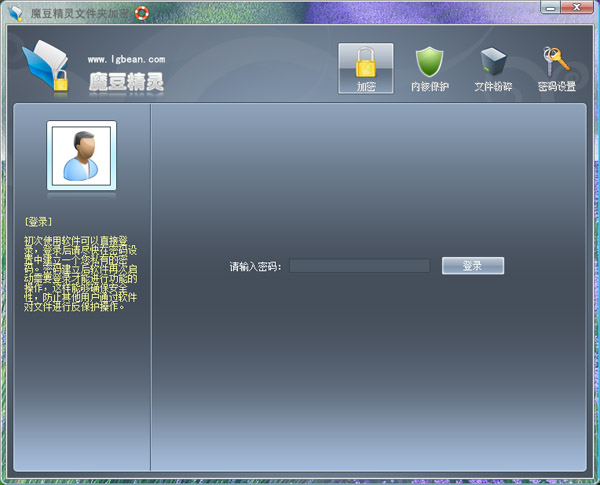Image resolution: width=600 pixels, height=485 pixels.
Task: Focus the 请输入密码 password field
Action: [x=359, y=266]
